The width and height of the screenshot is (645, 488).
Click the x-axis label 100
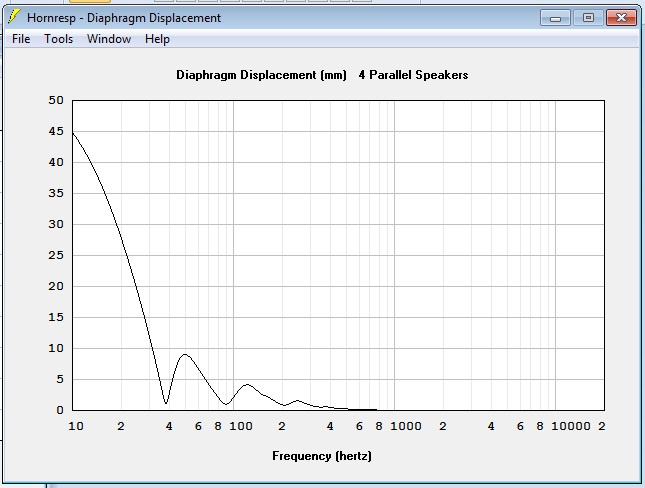pyautogui.click(x=241, y=426)
